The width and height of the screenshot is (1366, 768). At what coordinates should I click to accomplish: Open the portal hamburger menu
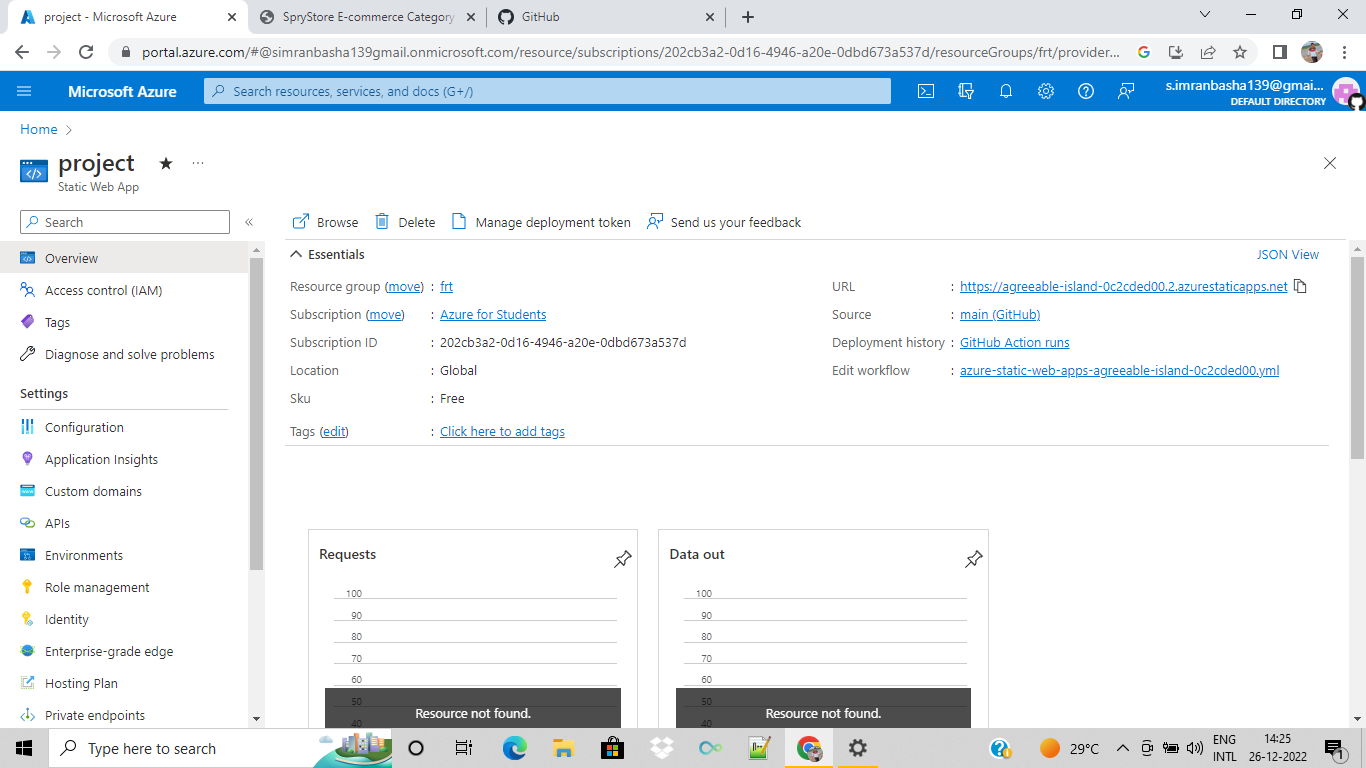tap(24, 90)
